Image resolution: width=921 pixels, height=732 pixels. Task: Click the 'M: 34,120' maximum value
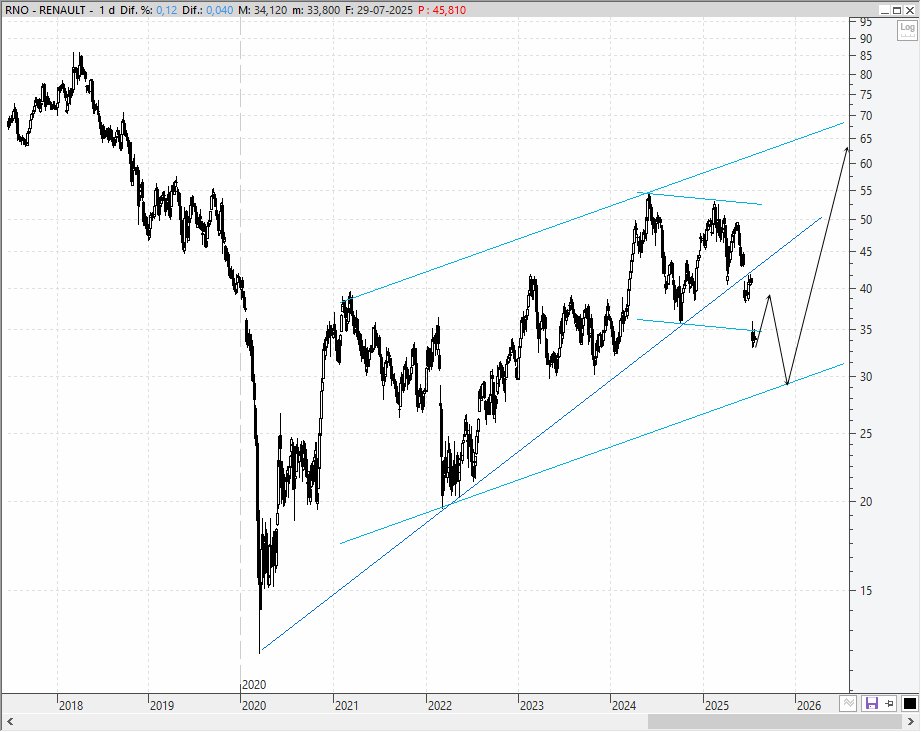pos(263,10)
